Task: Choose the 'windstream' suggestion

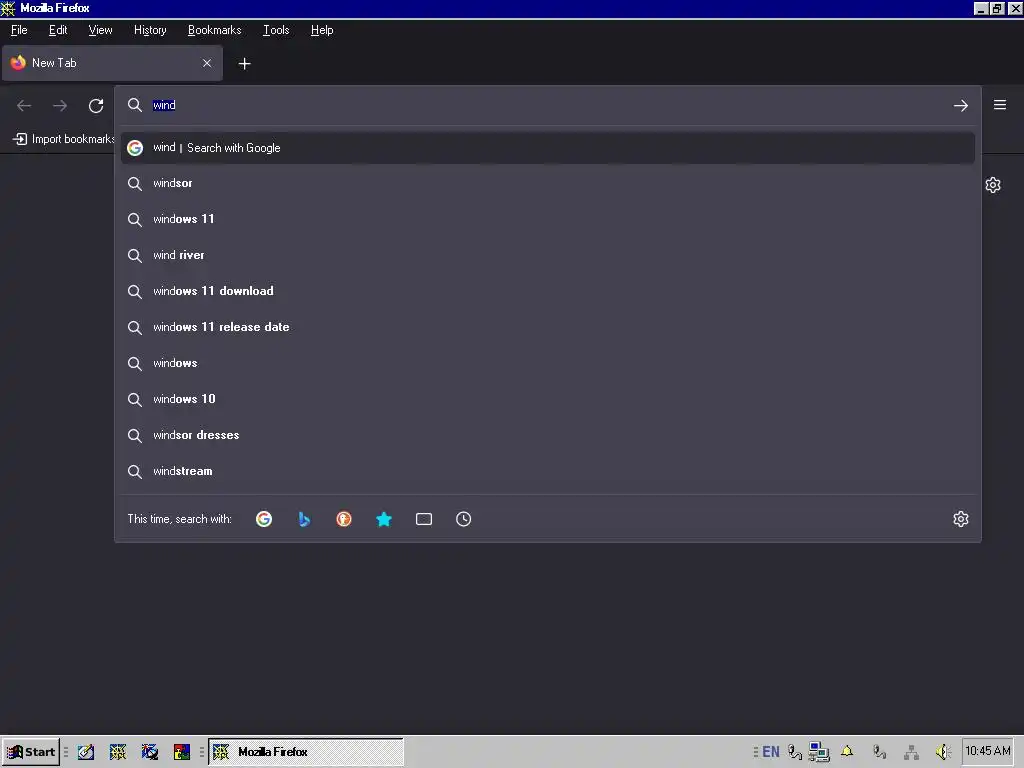Action: [x=547, y=471]
